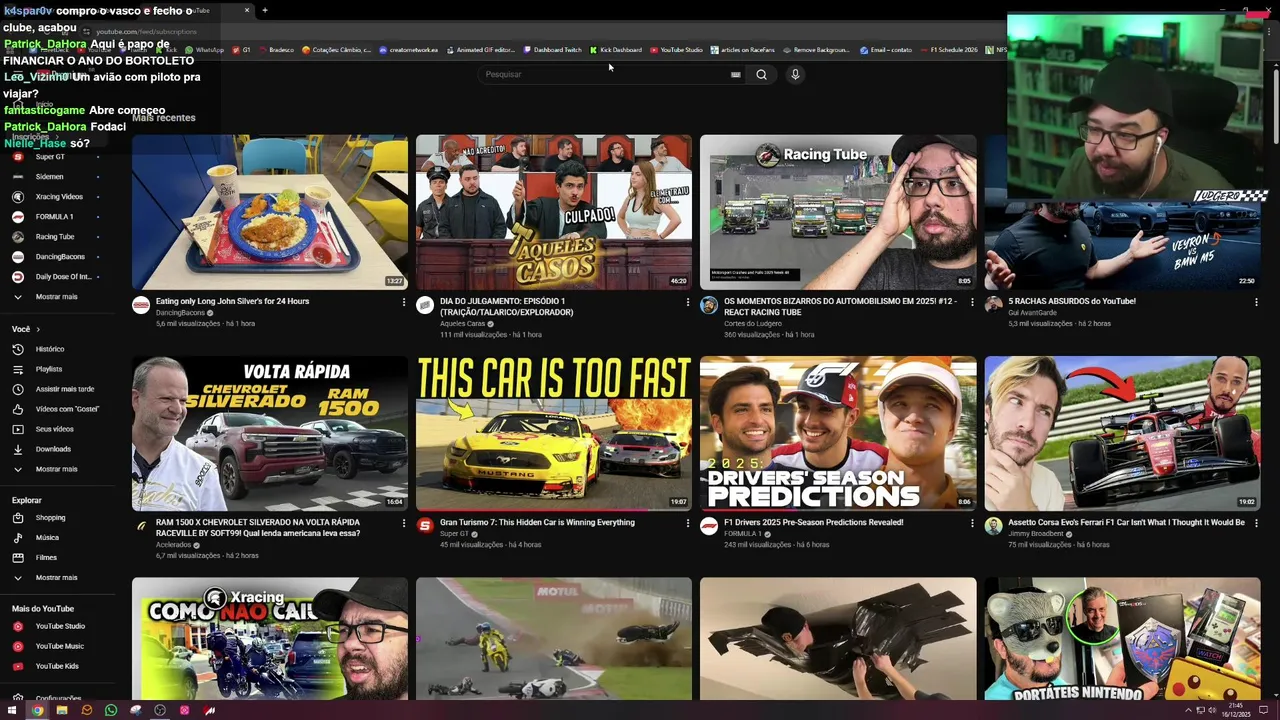The height and width of the screenshot is (720, 1280).
Task: Open options menu for RAM 1500 video
Action: coord(404,523)
